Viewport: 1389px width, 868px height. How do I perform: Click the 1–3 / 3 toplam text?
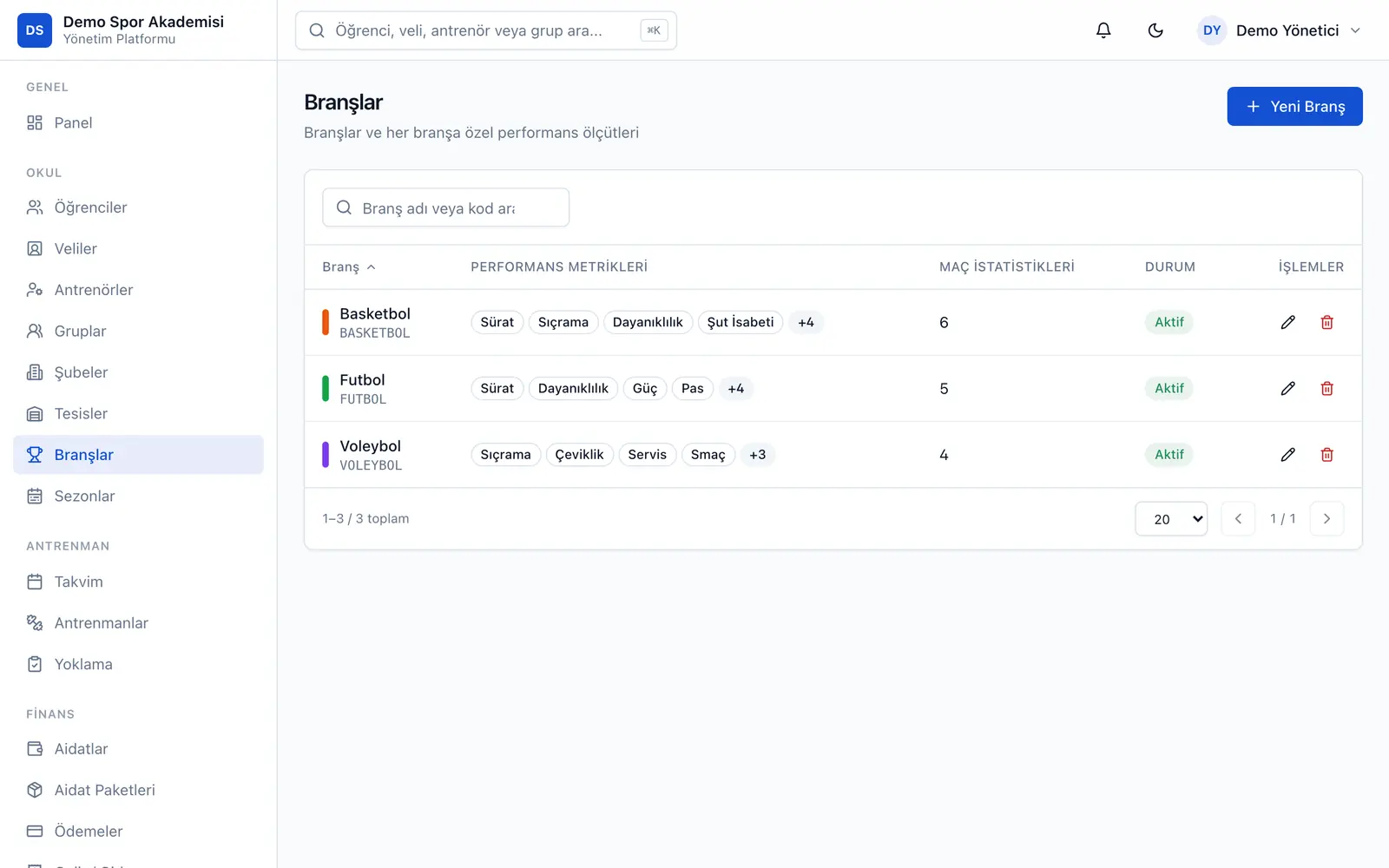click(365, 518)
